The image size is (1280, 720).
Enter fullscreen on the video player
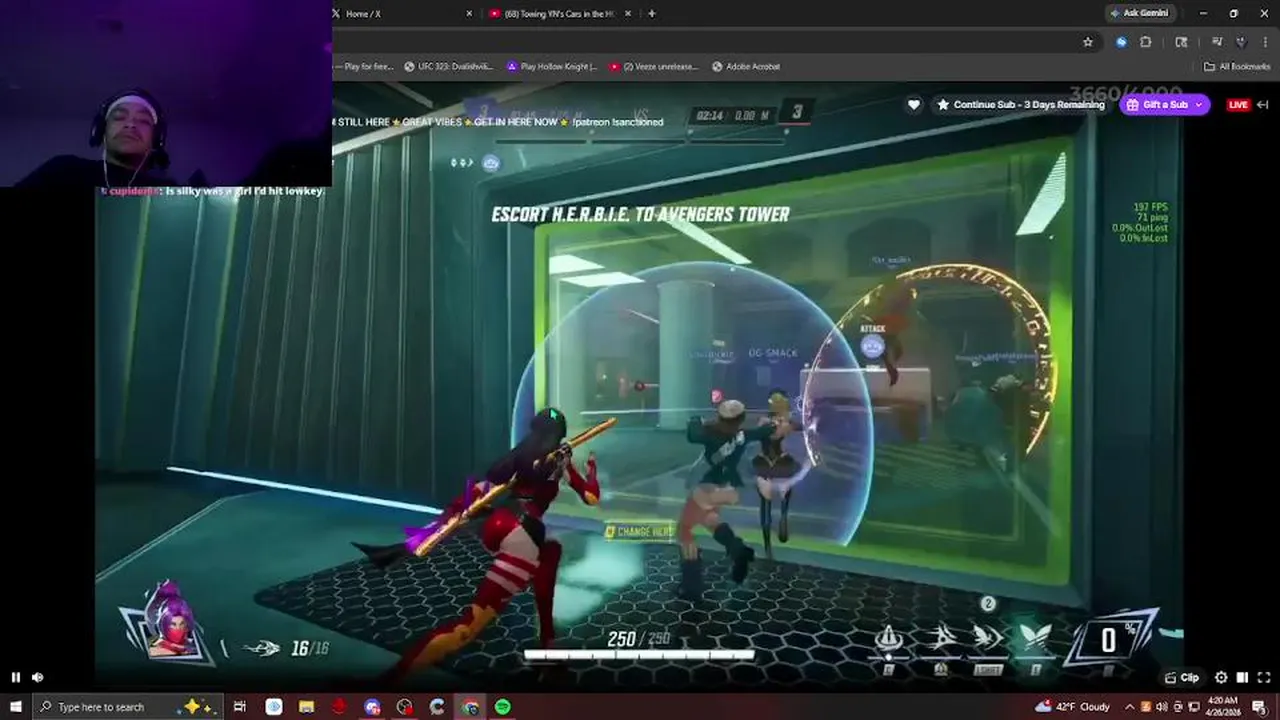1264,677
